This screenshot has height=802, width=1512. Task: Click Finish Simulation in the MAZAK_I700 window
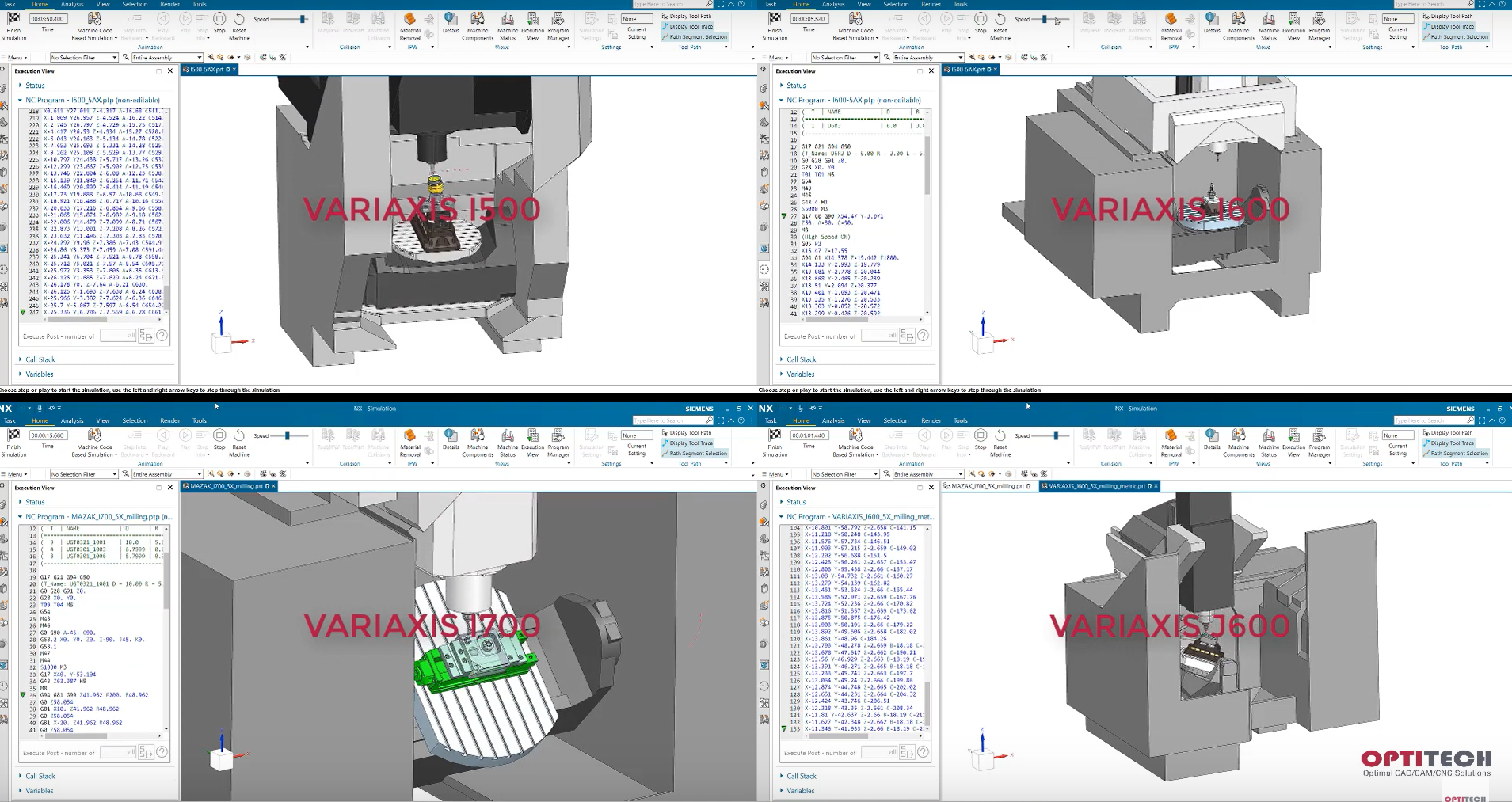point(13,443)
